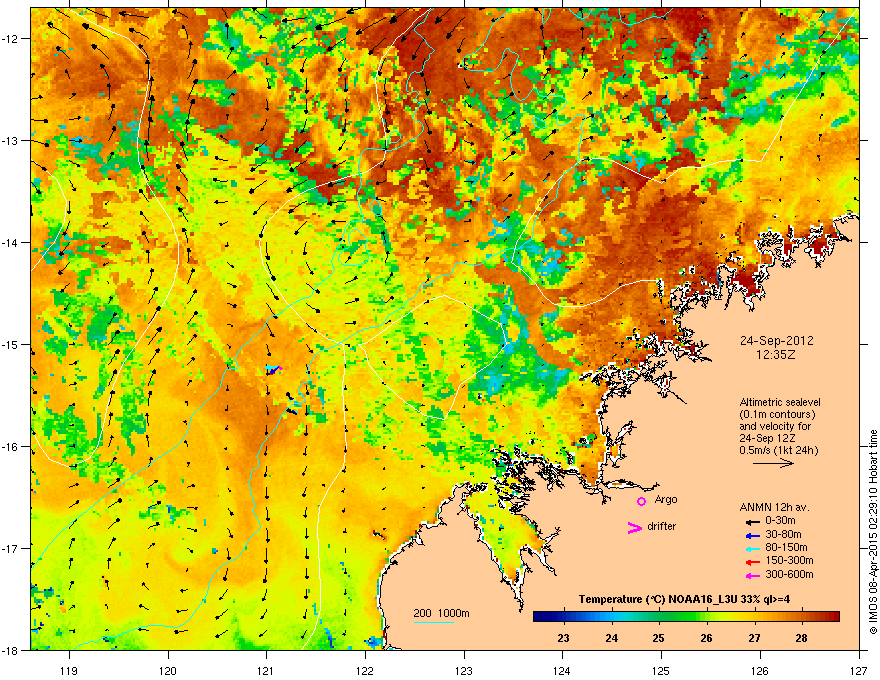880x680 pixels.
Task: Click the 'ANMN 12h av.' heading
Action: (774, 507)
